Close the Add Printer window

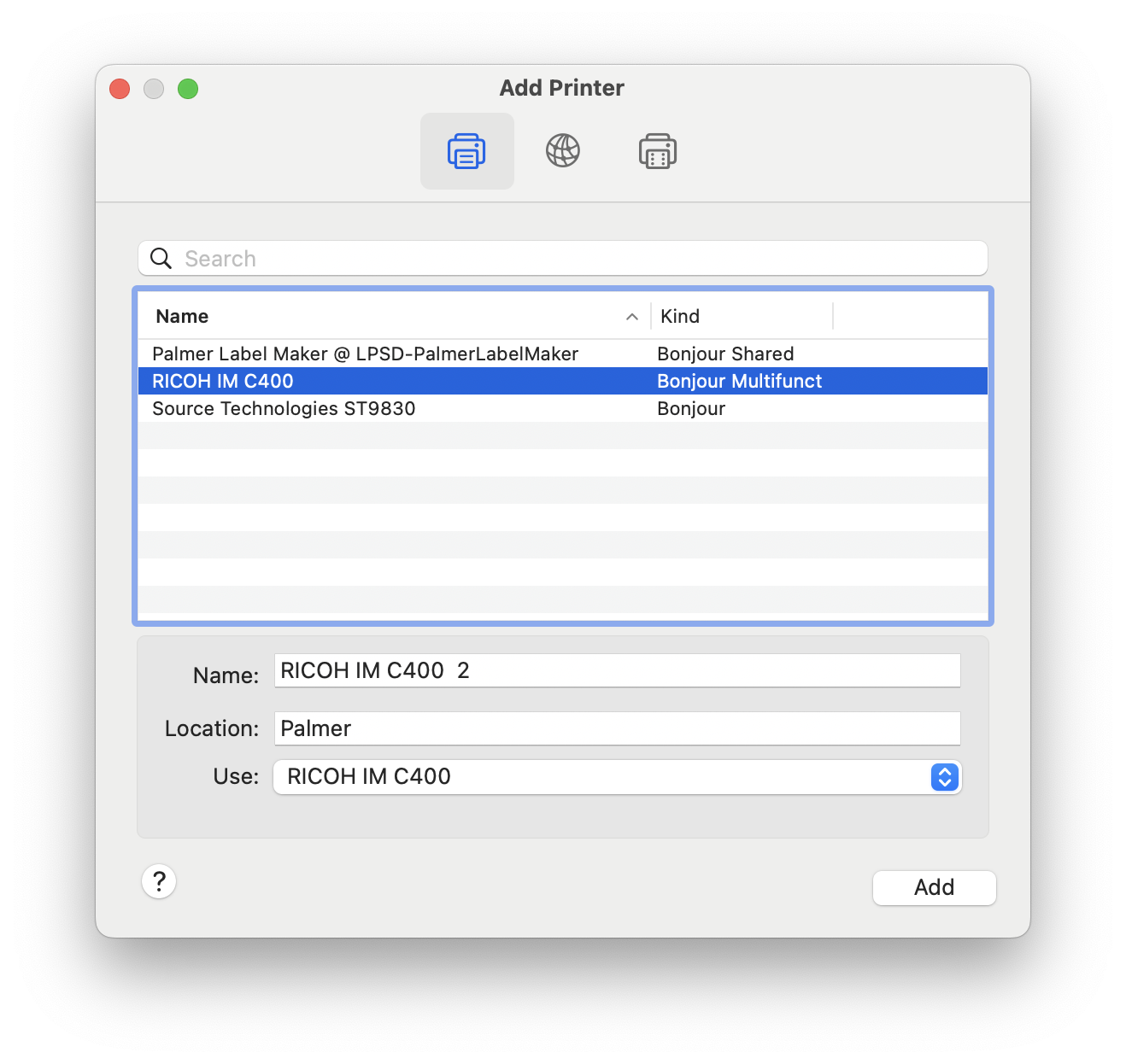pos(120,89)
